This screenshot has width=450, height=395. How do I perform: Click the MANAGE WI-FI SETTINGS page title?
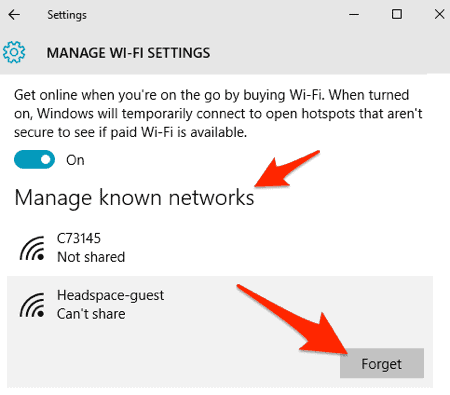[128, 53]
